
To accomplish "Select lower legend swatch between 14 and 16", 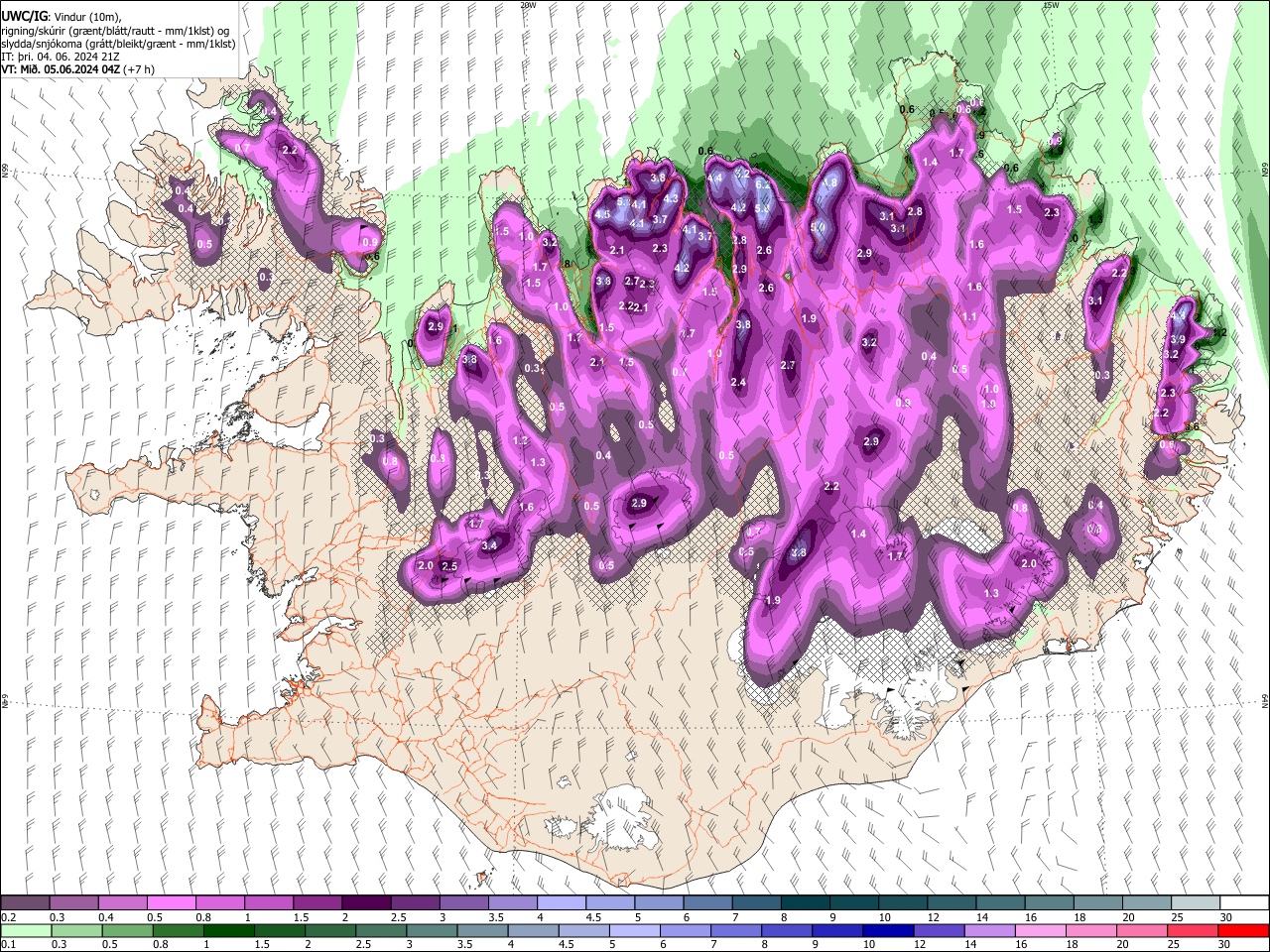I will pyautogui.click(x=989, y=930).
